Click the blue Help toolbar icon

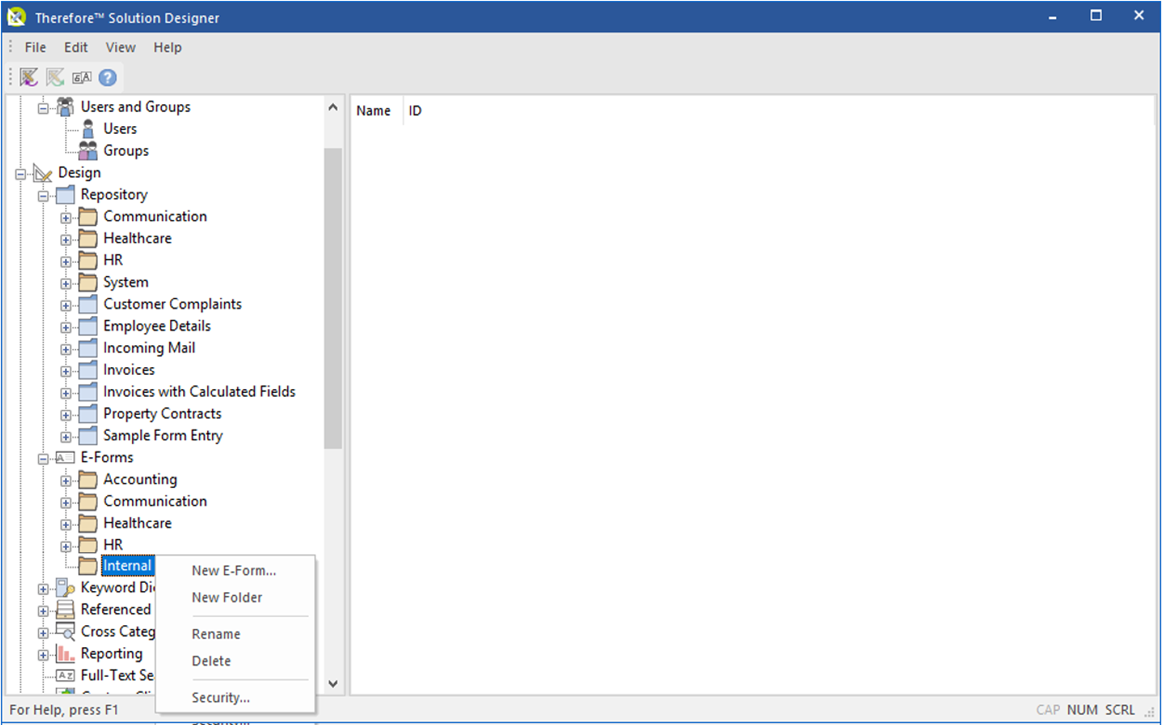pyautogui.click(x=106, y=77)
